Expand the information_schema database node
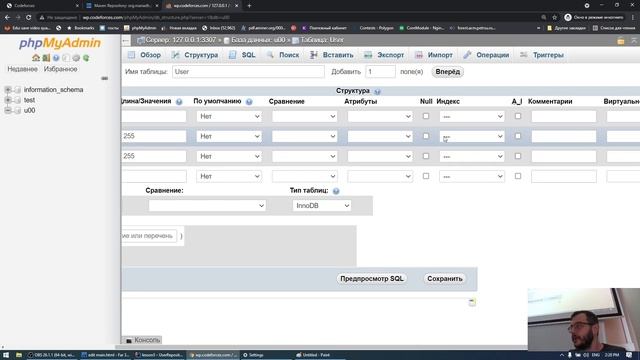Viewport: 640px width, 360px height. [x=7, y=89]
